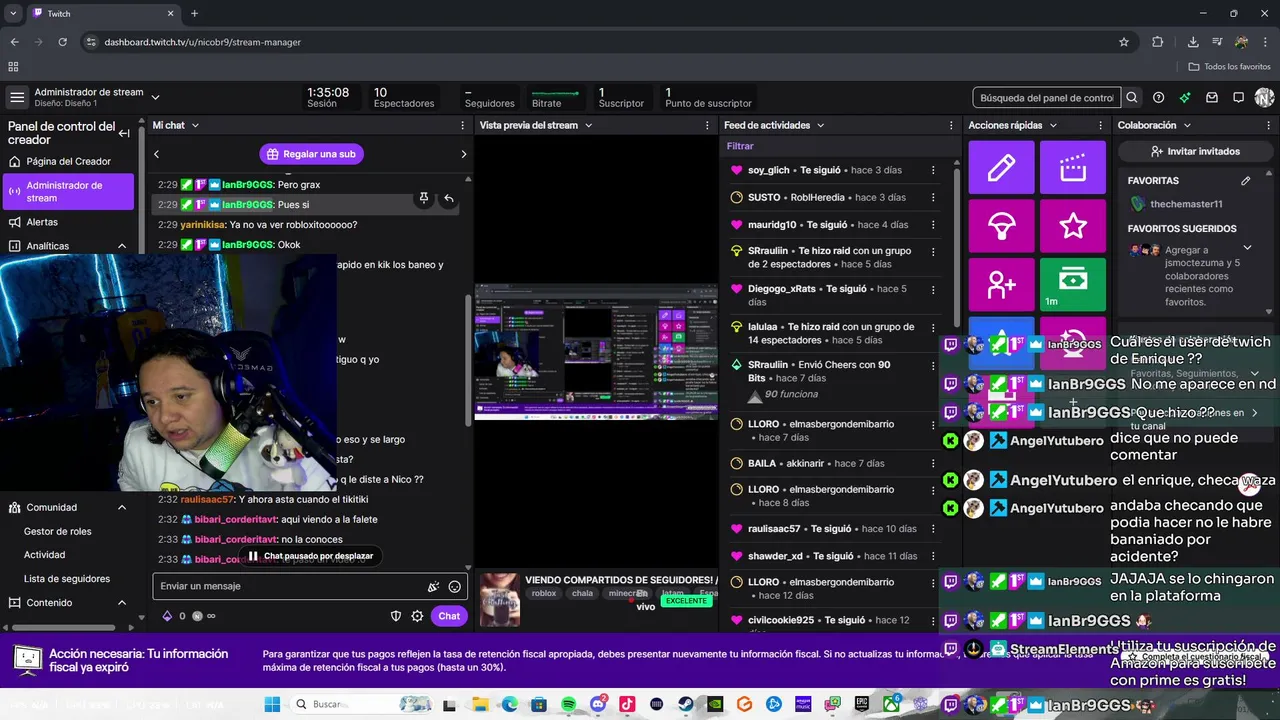Click the green 1m ad quick action

[x=1073, y=285]
